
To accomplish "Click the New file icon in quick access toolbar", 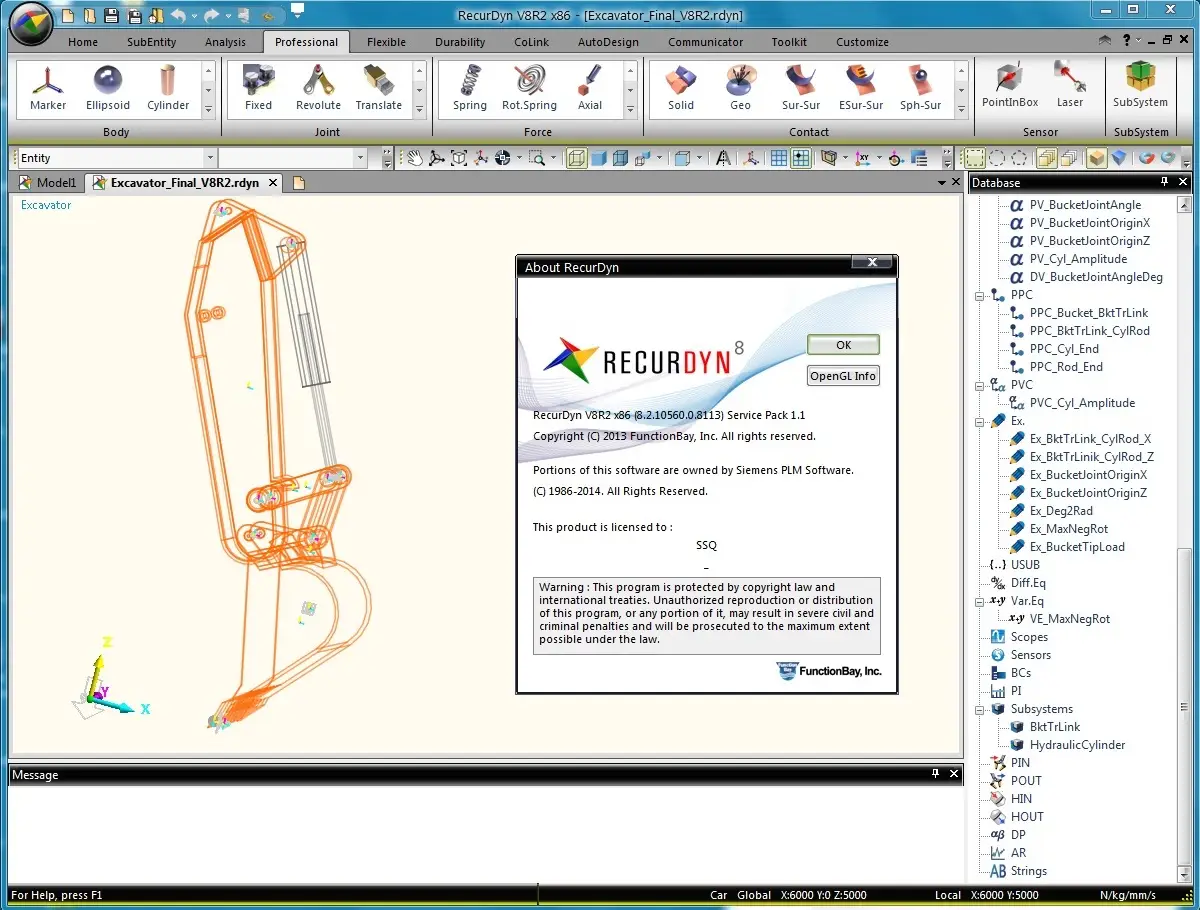I will coord(68,15).
